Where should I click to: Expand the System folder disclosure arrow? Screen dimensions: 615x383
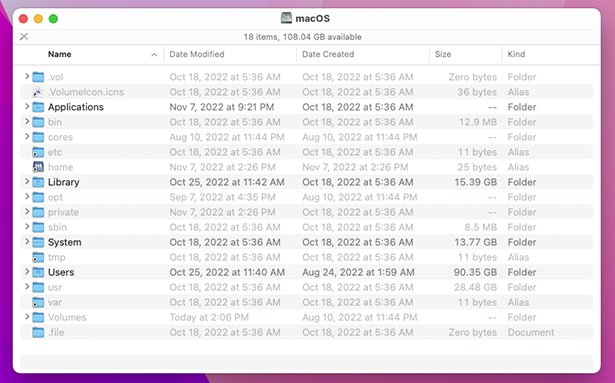pos(27,241)
